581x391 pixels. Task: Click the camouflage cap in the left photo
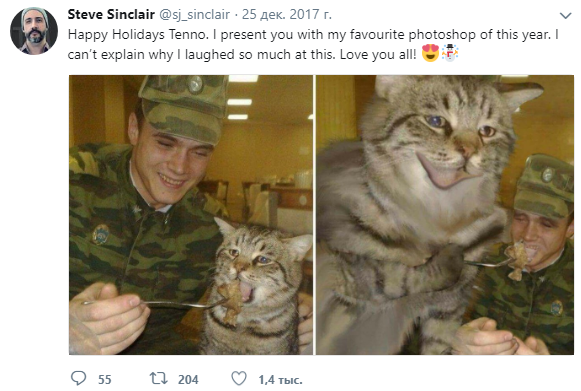coord(183,107)
